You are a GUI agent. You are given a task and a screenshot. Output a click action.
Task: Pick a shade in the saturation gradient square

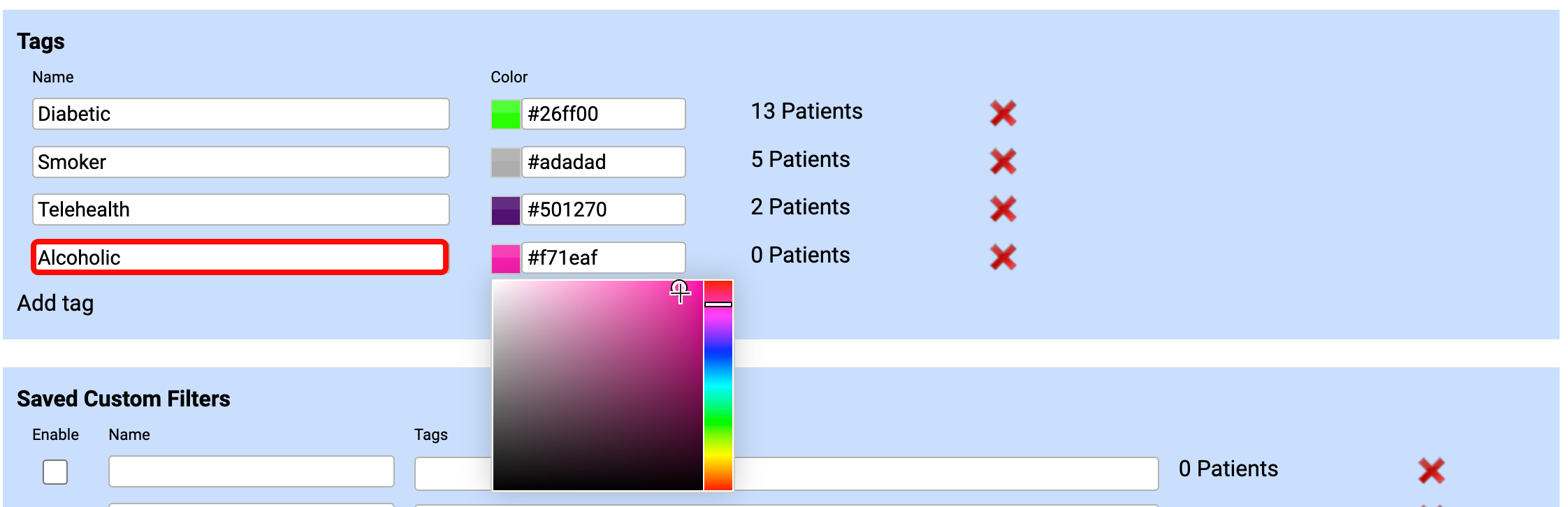click(597, 385)
